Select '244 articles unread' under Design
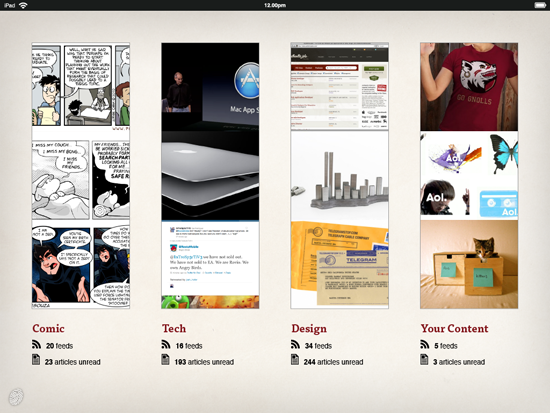Image resolution: width=550 pixels, height=413 pixels. pos(334,362)
